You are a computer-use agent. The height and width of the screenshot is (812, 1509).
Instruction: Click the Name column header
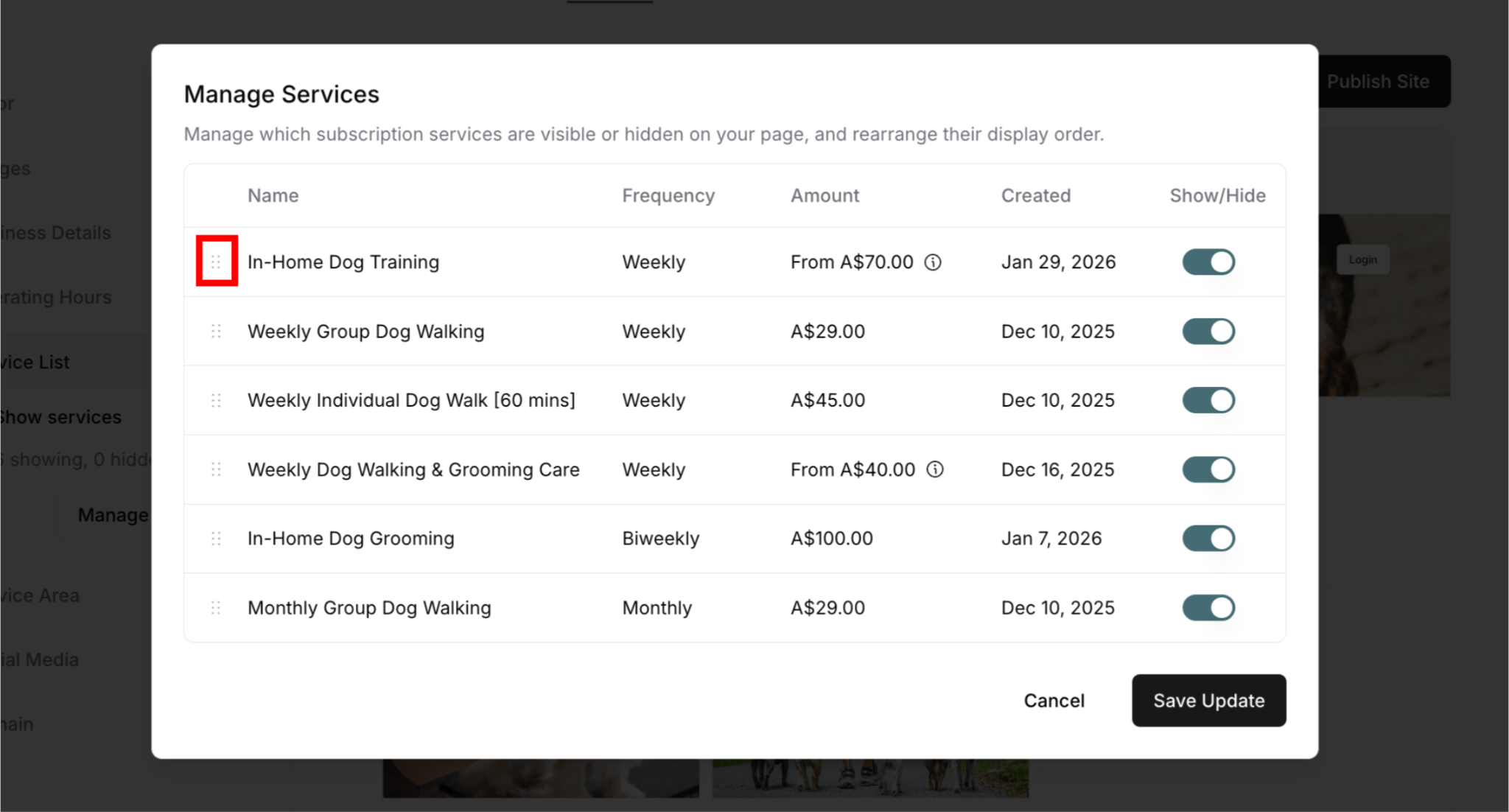273,195
